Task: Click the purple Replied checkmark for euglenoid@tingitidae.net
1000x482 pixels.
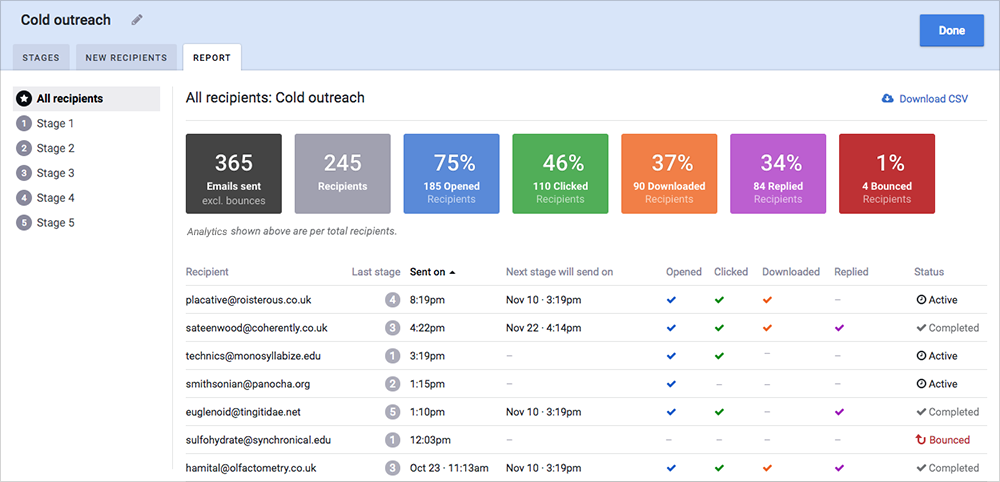Action: tap(839, 412)
